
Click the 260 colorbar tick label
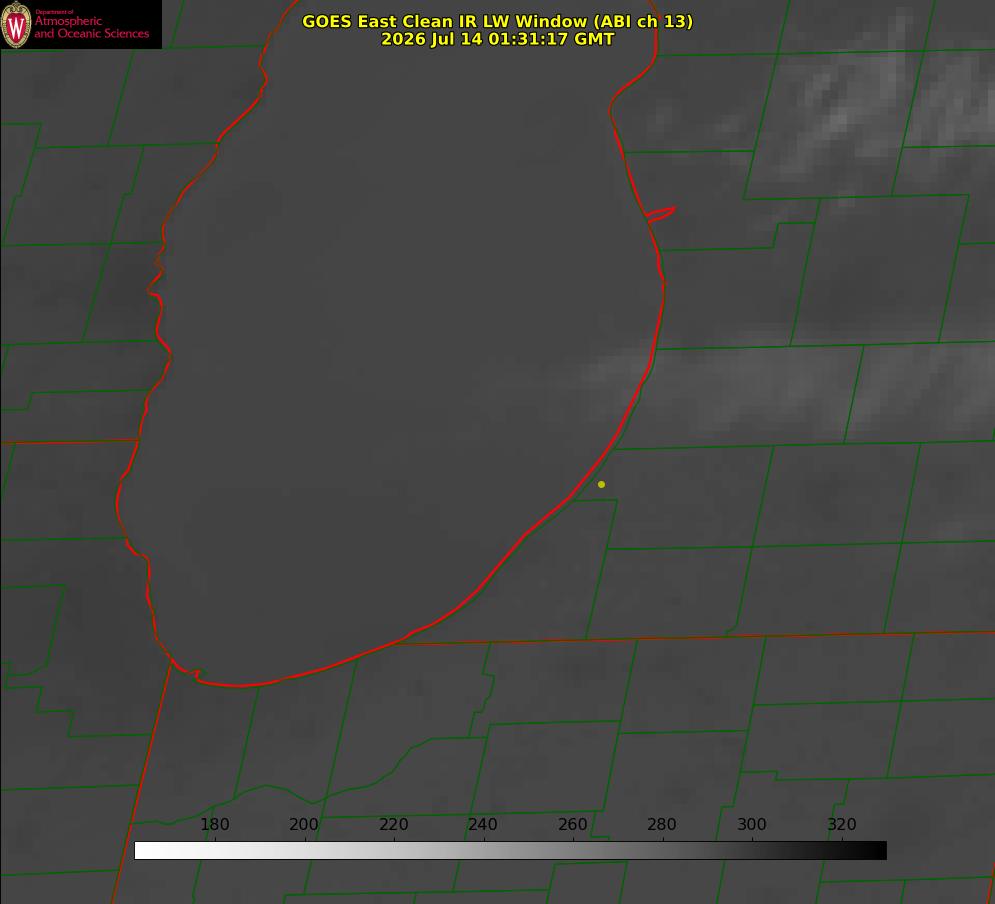572,824
